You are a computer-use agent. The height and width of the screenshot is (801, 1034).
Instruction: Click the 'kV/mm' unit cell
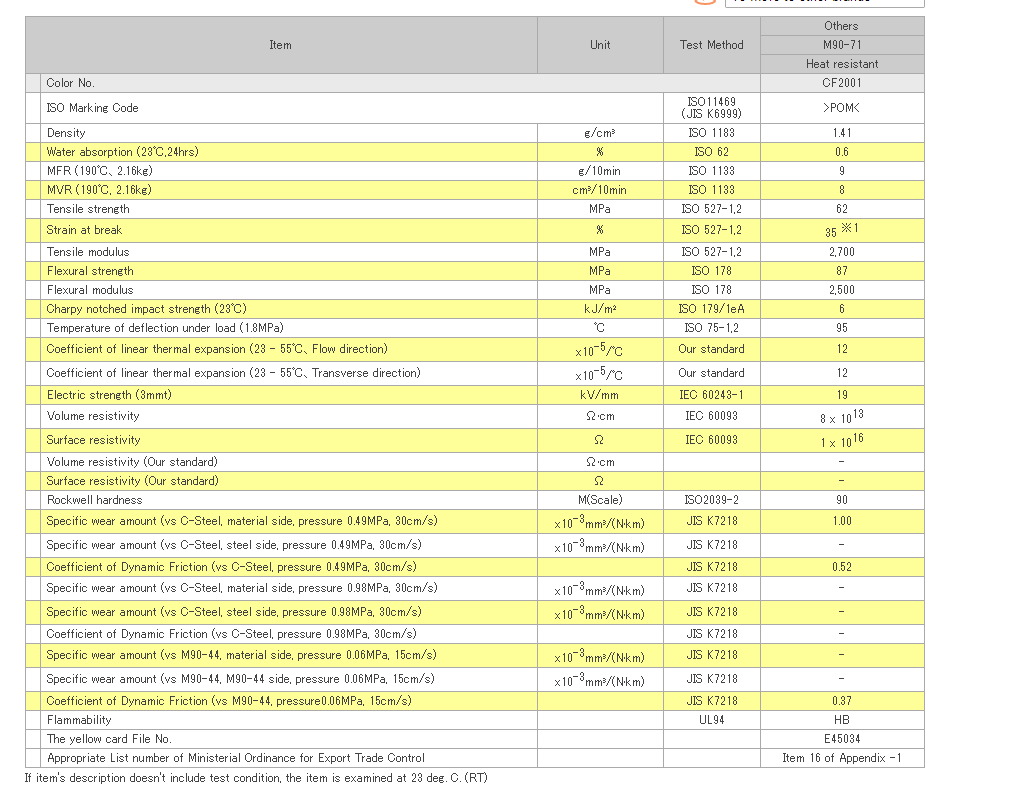coord(599,396)
